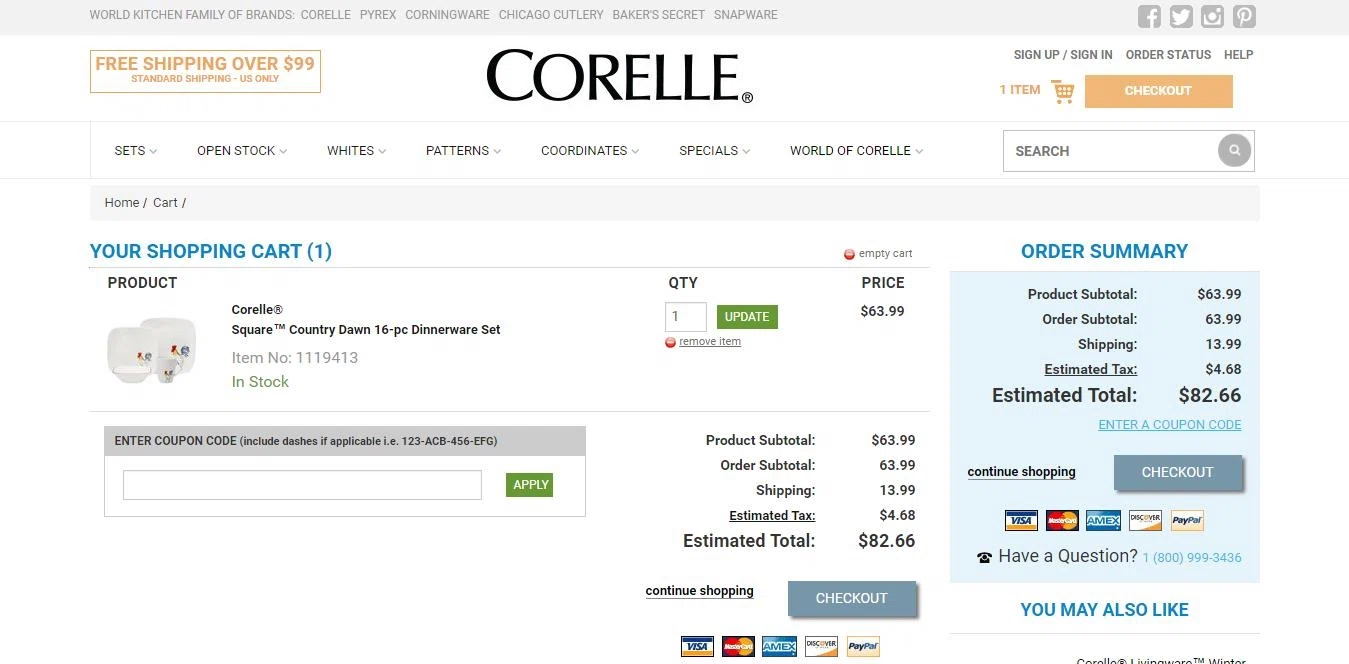Focus the quantity input field

click(686, 317)
